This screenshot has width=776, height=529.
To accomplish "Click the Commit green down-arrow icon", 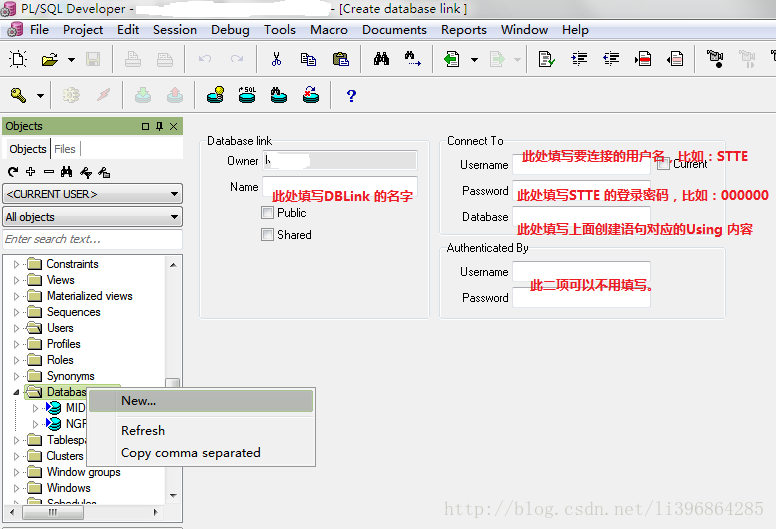I will 143,95.
